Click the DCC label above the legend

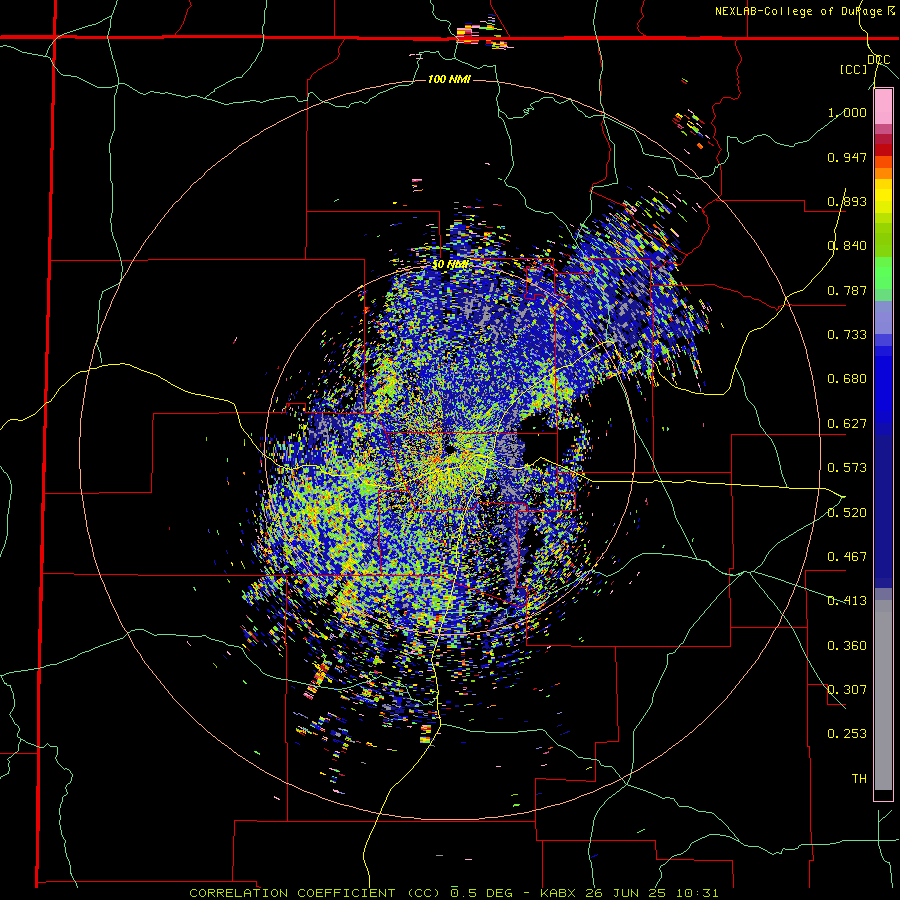[879, 60]
